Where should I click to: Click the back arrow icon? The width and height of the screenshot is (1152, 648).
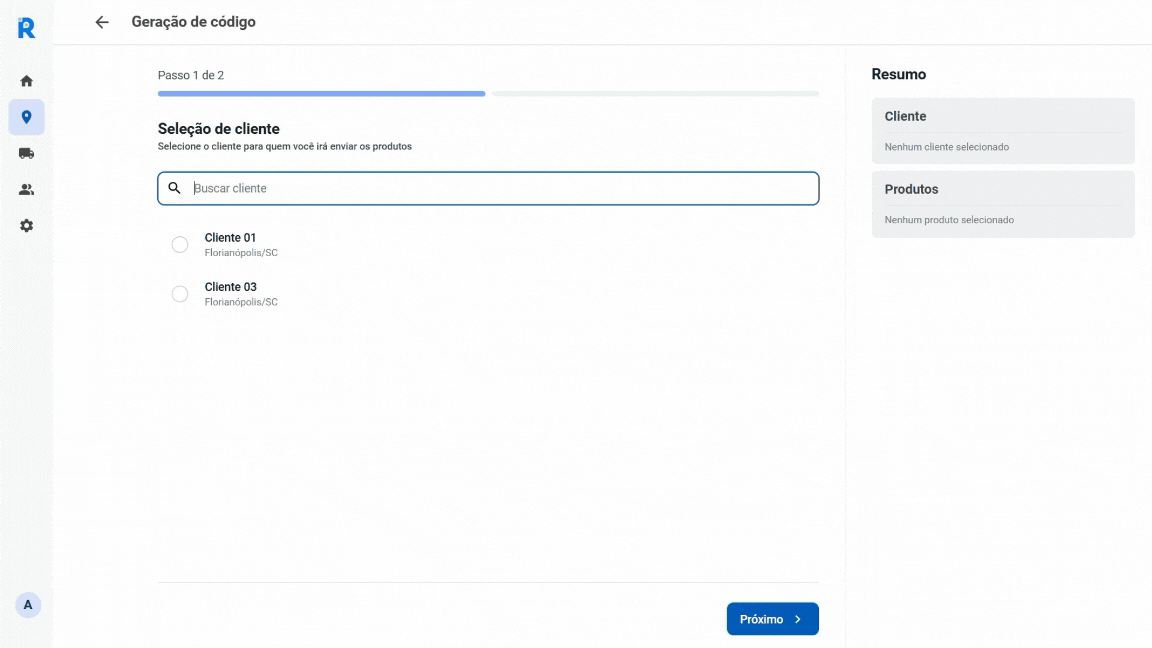click(x=102, y=22)
